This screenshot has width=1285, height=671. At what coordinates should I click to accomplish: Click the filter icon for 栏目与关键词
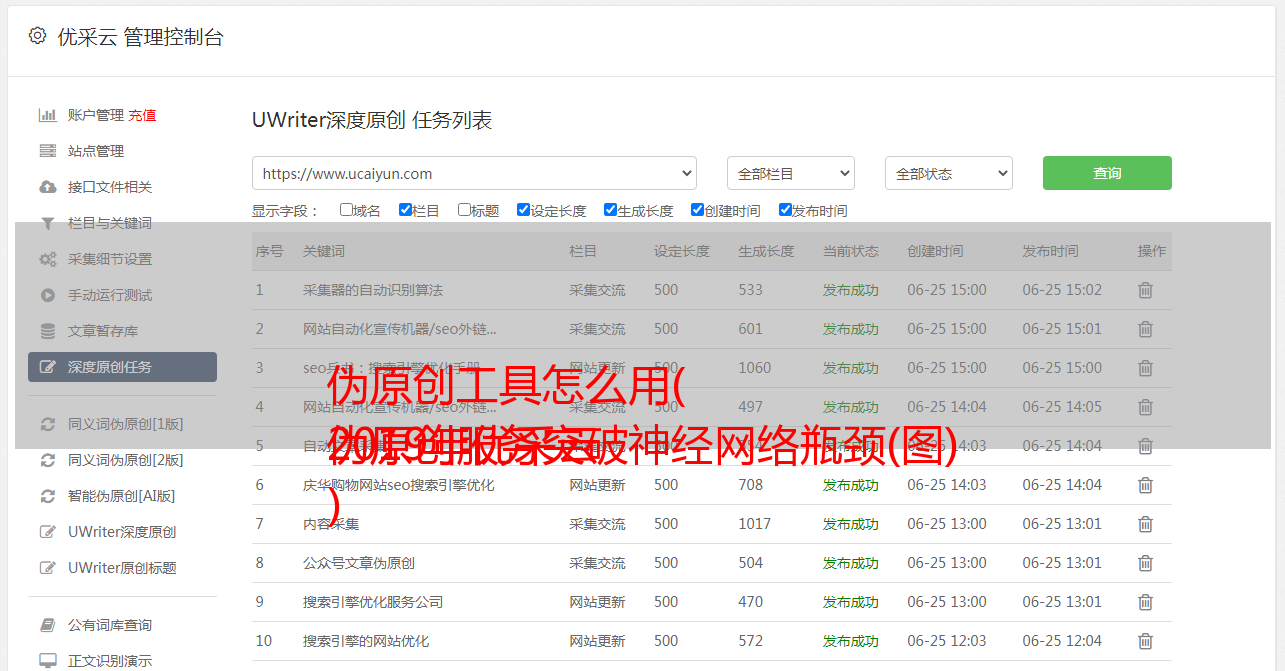(47, 223)
